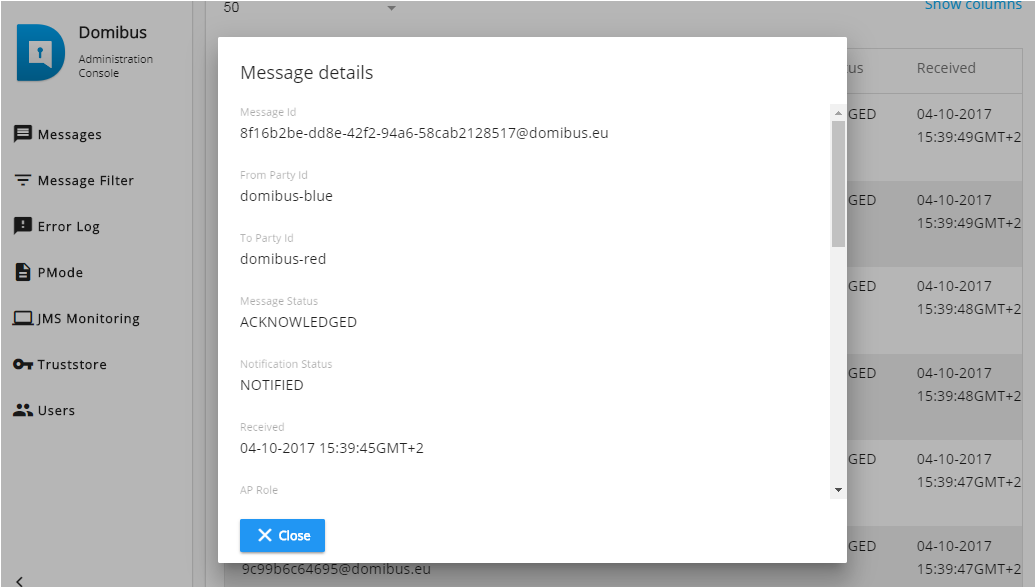Screen dimensions: 1036x588
Task: Sort by the Received column header
Action: click(945, 68)
